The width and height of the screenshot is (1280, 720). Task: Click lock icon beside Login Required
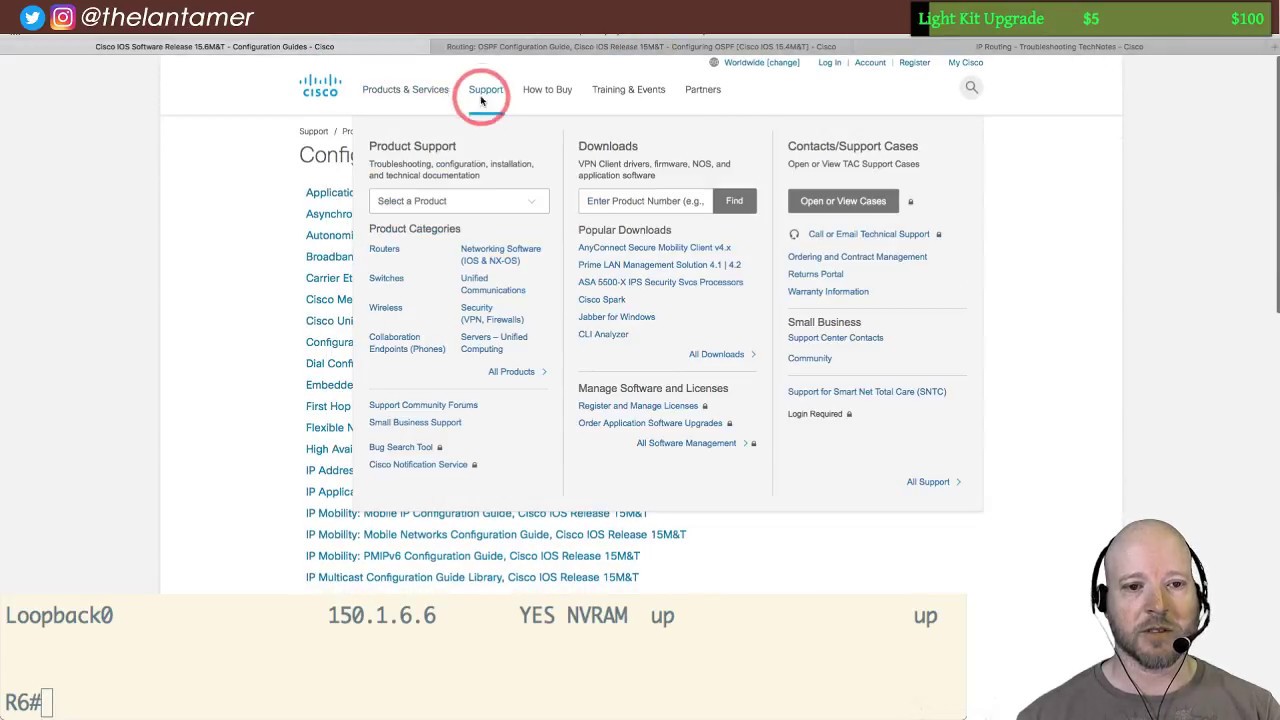coord(849,414)
